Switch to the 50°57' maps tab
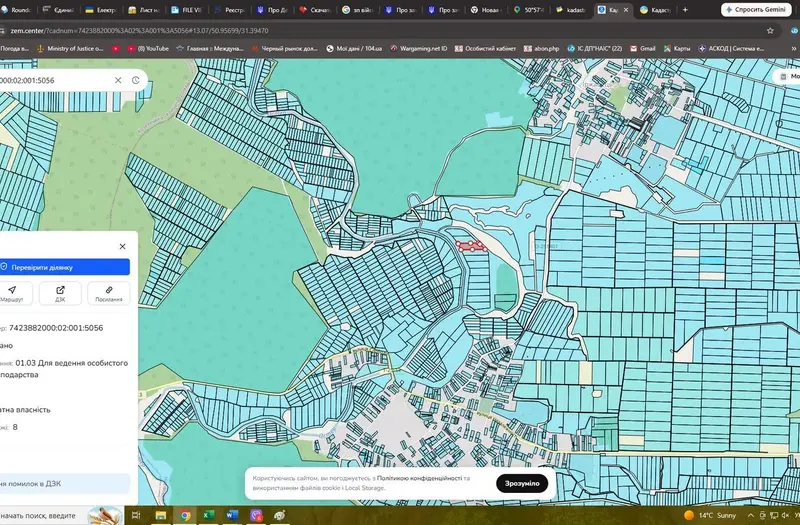Viewport: 800px width, 525px height. [x=529, y=10]
